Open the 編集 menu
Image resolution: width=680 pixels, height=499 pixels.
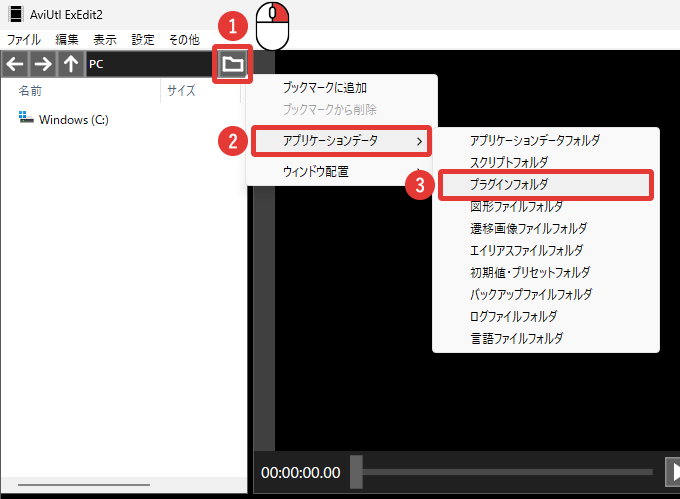coord(67,40)
